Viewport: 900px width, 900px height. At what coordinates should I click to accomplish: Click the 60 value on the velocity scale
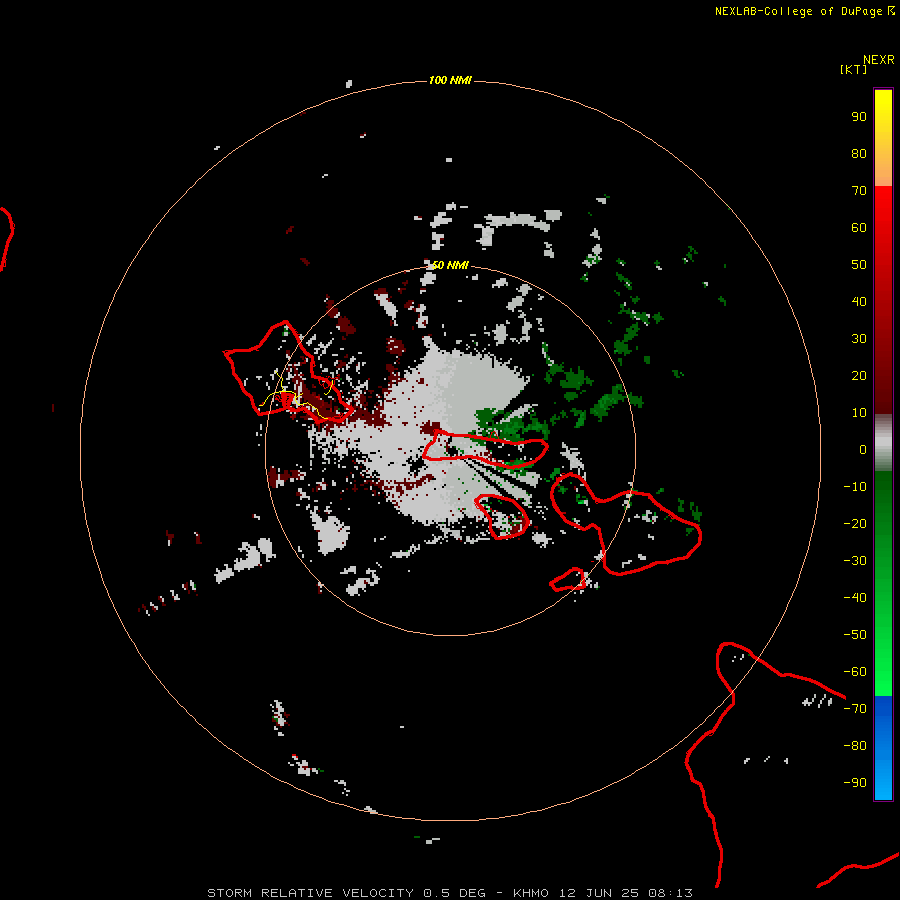point(859,228)
